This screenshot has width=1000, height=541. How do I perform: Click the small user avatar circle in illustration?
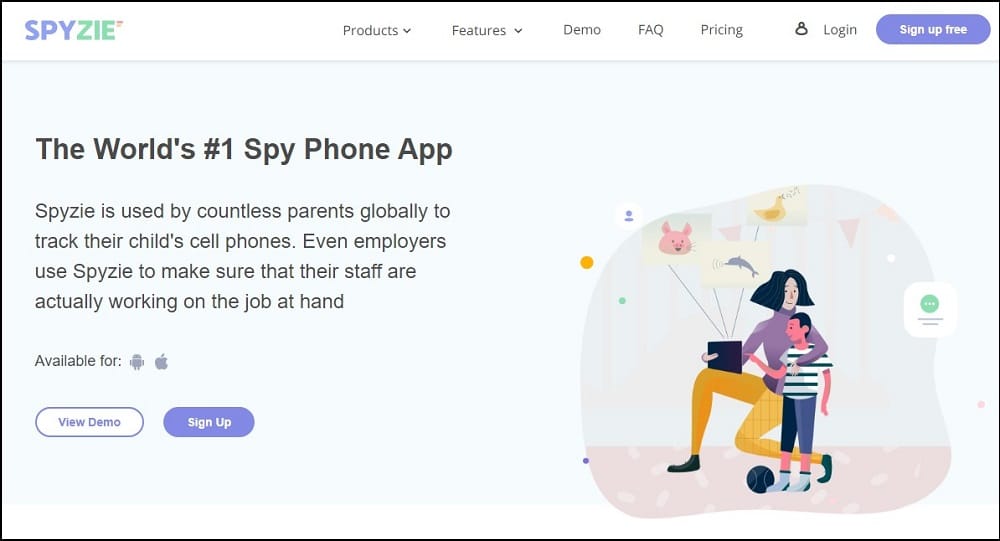[629, 216]
